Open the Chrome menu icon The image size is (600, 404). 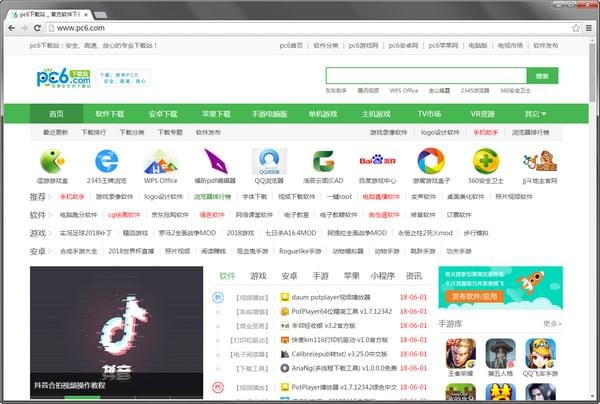point(589,28)
